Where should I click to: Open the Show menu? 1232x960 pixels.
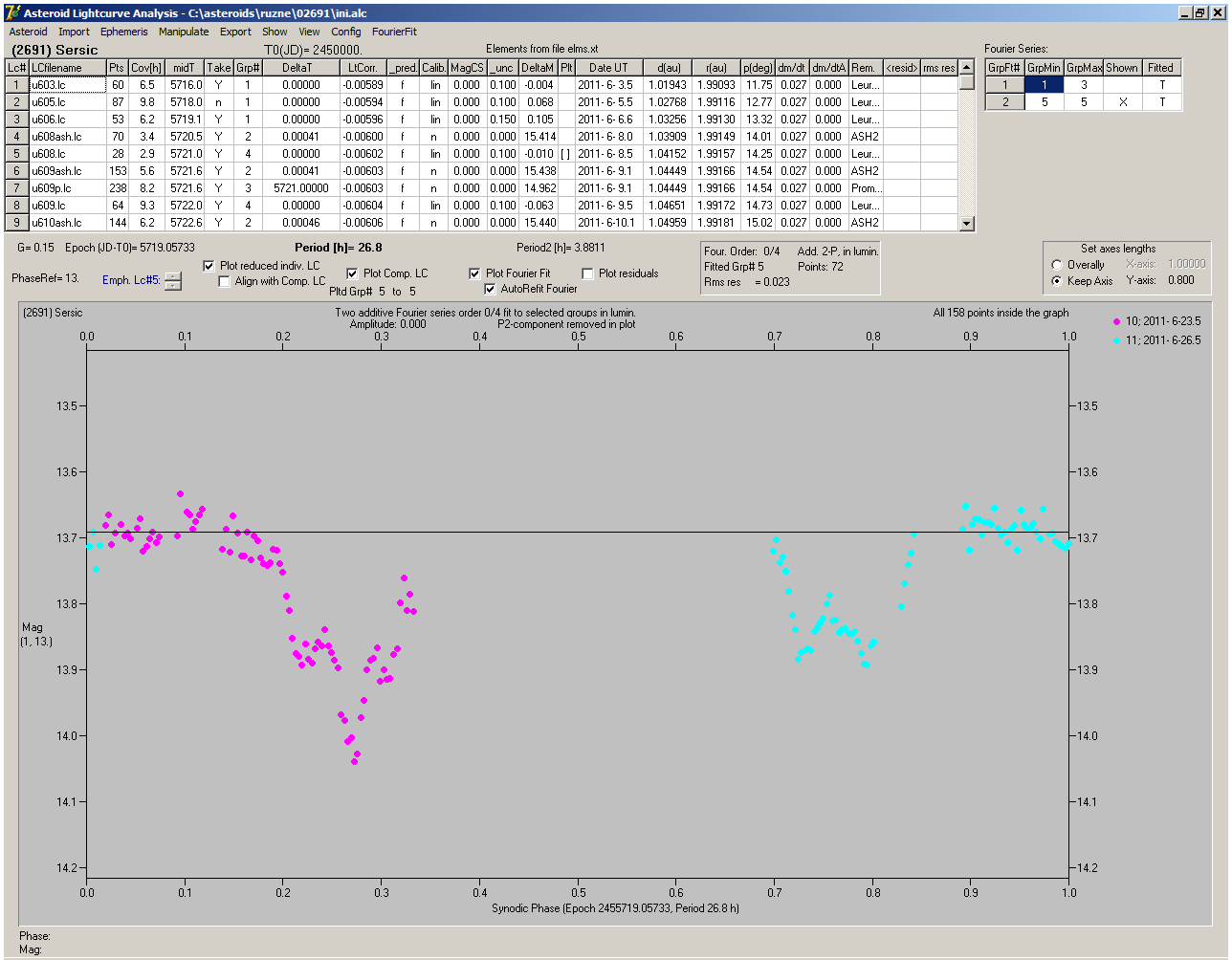click(x=275, y=32)
